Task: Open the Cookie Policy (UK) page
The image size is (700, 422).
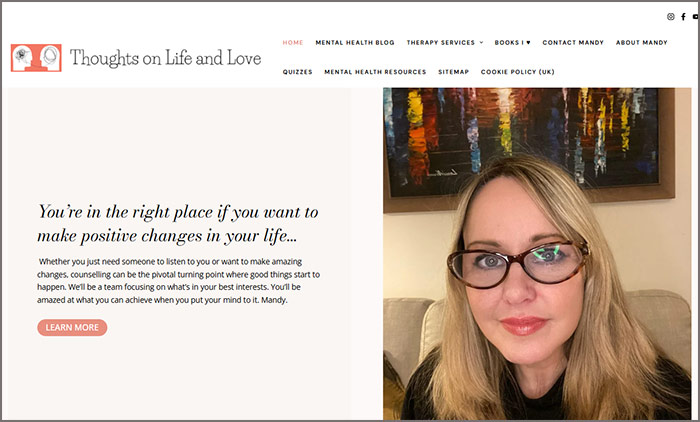Action: point(517,72)
